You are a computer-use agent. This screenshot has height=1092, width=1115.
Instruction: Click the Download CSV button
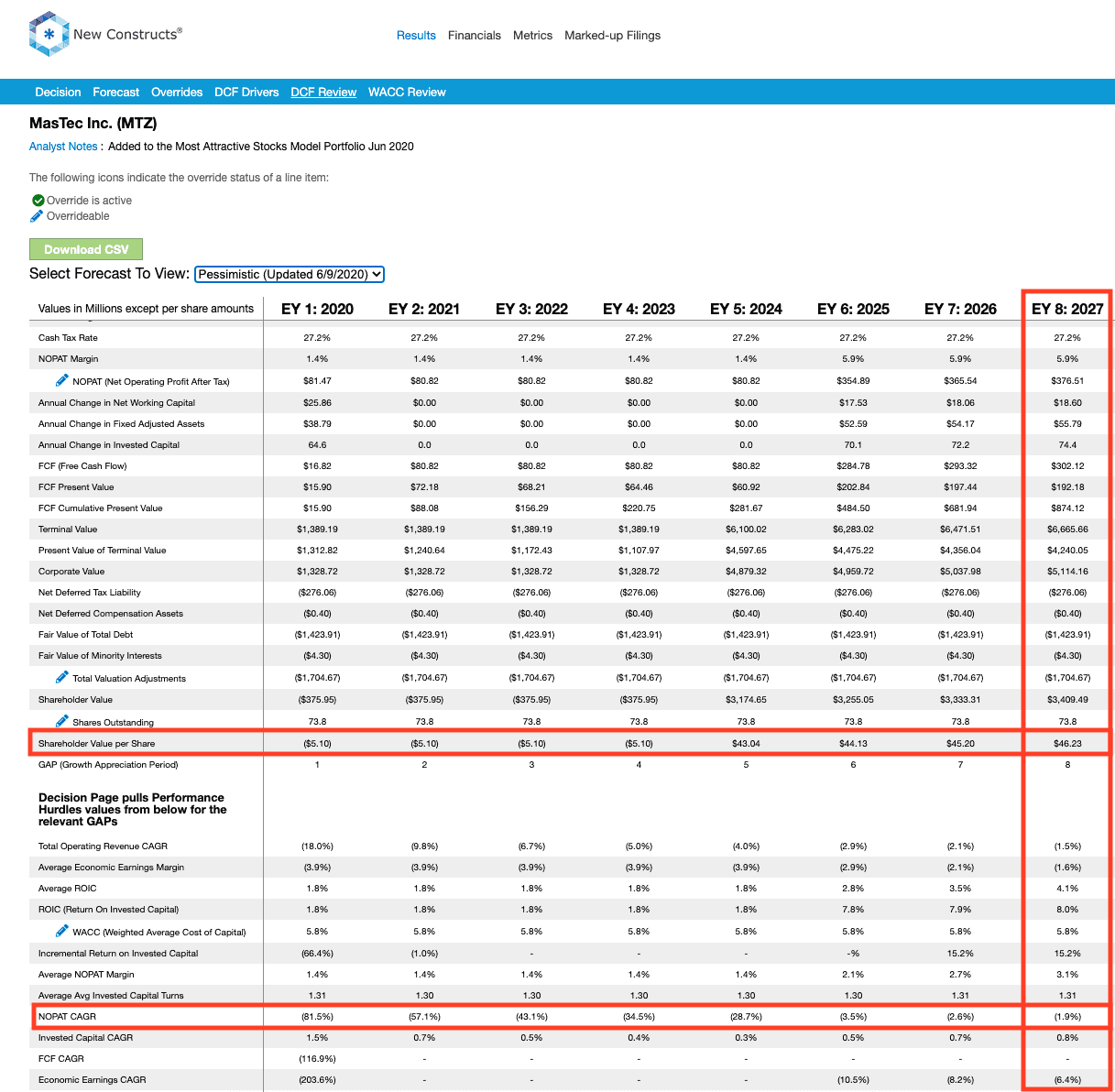pyautogui.click(x=86, y=249)
